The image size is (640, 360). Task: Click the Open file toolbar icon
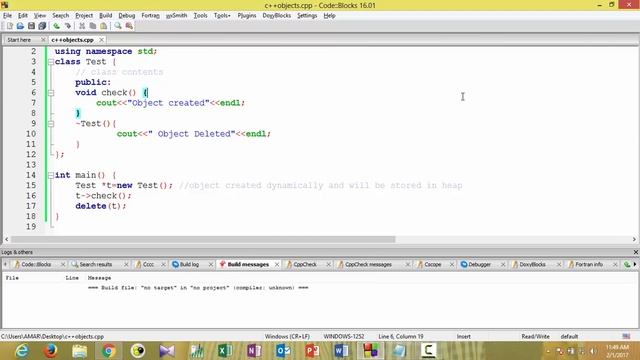20,26
